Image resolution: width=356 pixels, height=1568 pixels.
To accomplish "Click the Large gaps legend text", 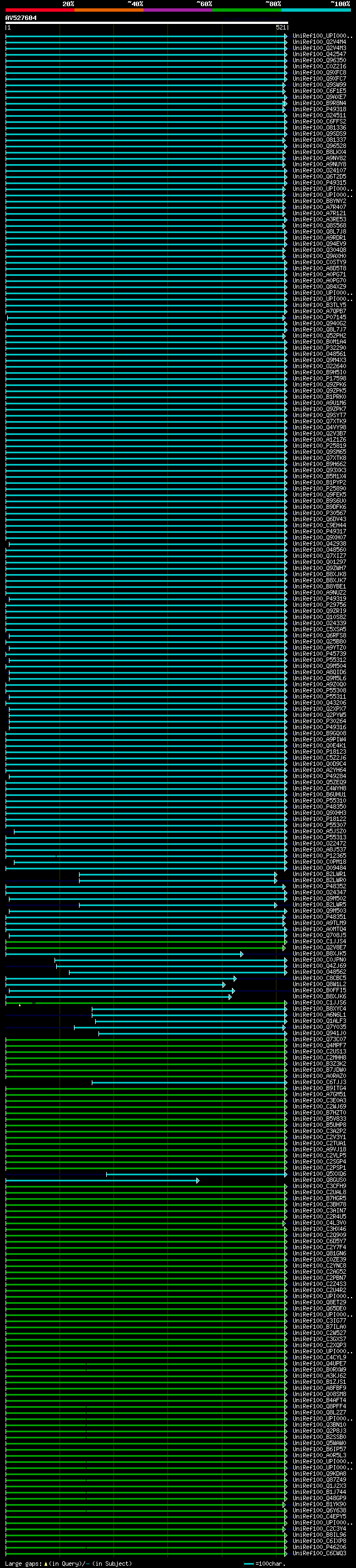I will coord(68,1563).
